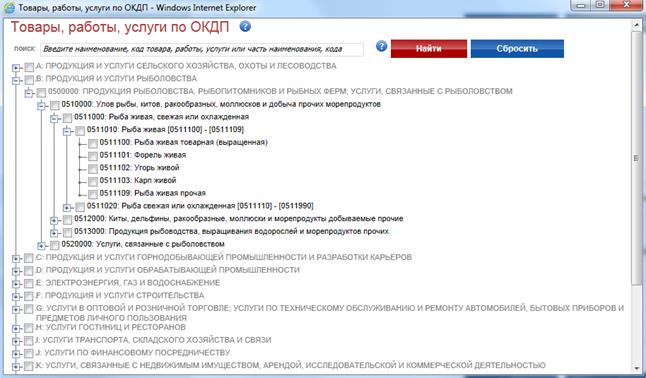The height and width of the screenshot is (378, 646).
Task: Check the box for section A
Action: tap(29, 67)
